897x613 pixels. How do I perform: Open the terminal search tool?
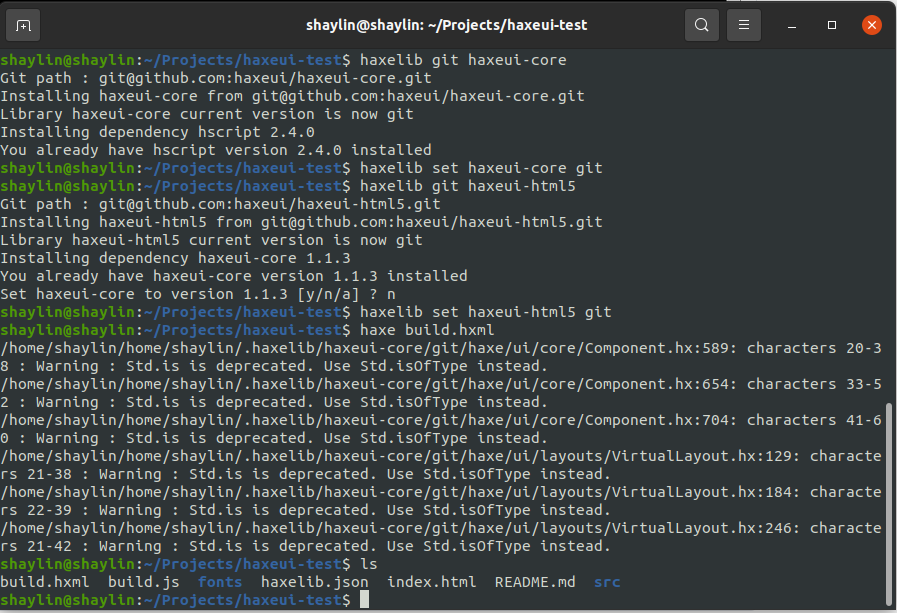[x=701, y=24]
